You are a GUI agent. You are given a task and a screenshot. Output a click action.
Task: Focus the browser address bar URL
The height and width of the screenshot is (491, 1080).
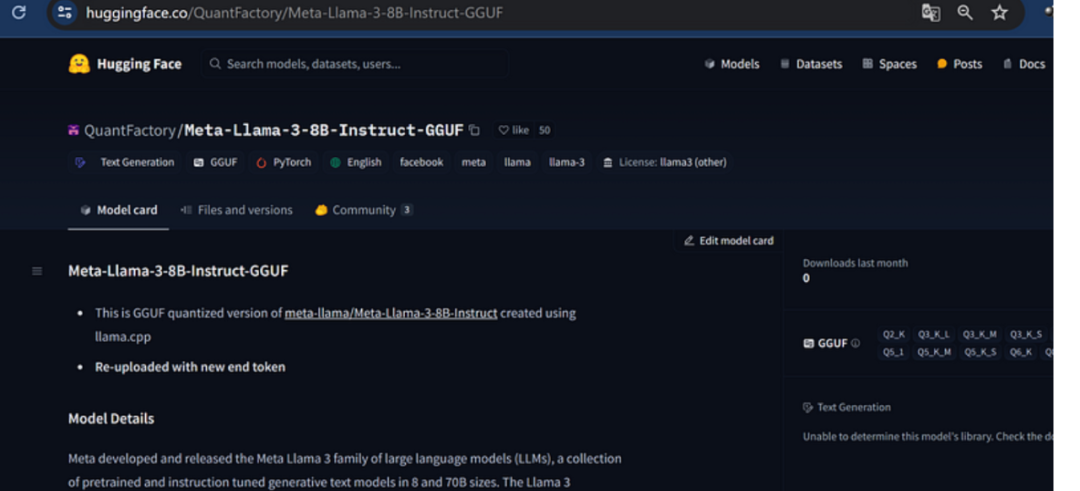(294, 12)
